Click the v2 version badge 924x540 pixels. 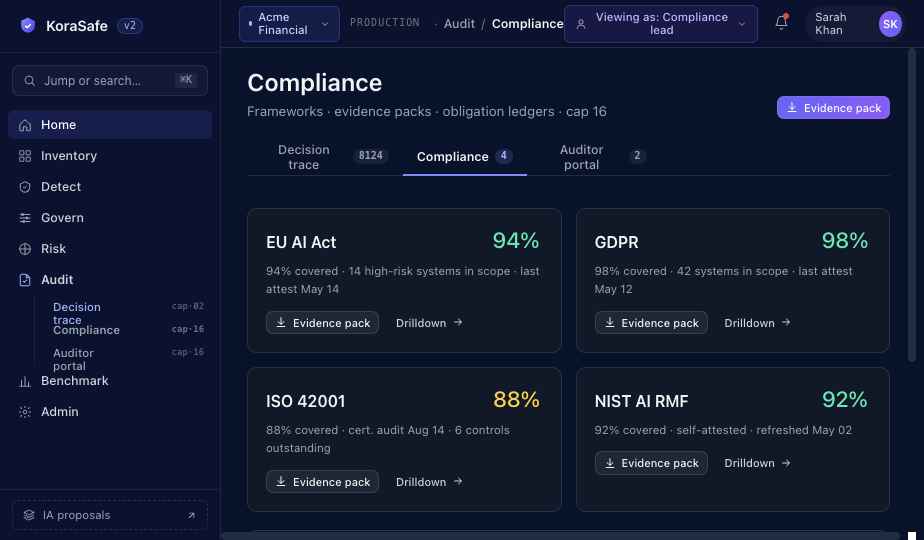(x=130, y=25)
